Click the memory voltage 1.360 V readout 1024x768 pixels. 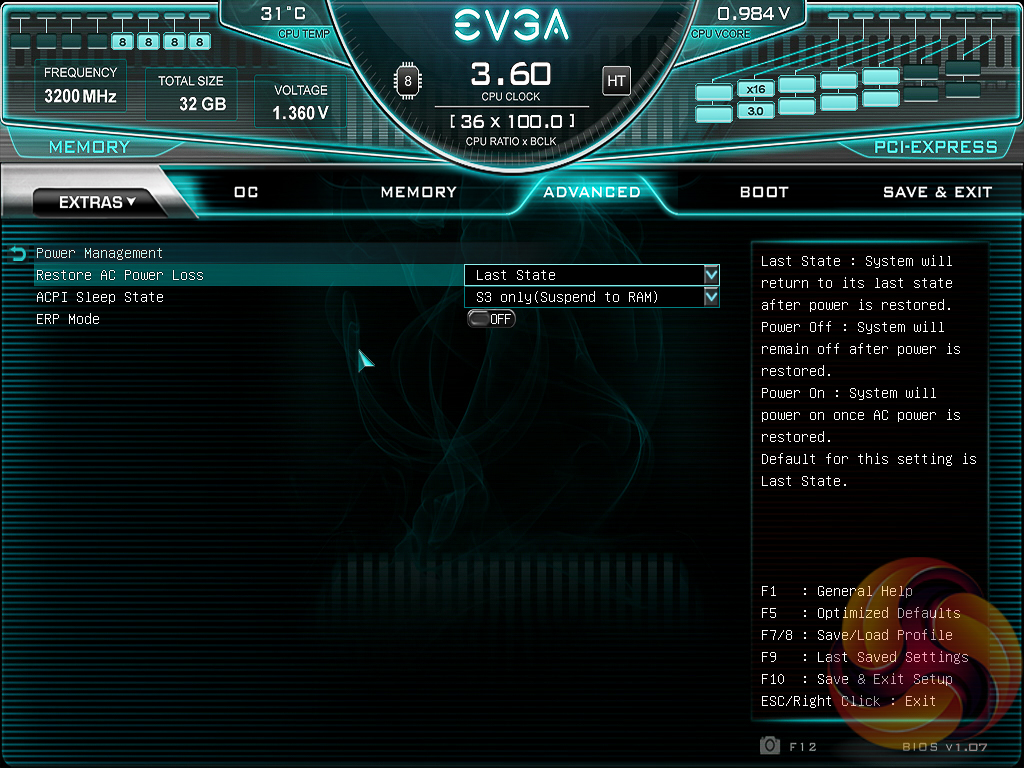(x=300, y=113)
